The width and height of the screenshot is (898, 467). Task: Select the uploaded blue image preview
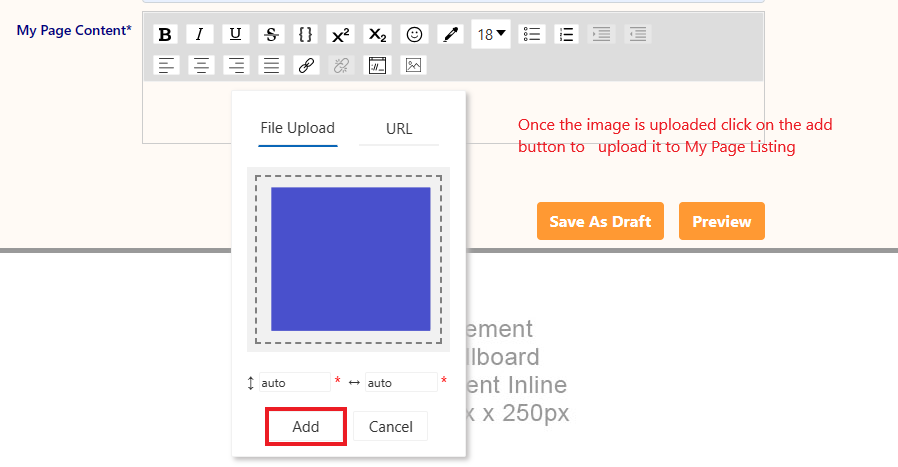click(x=350, y=259)
